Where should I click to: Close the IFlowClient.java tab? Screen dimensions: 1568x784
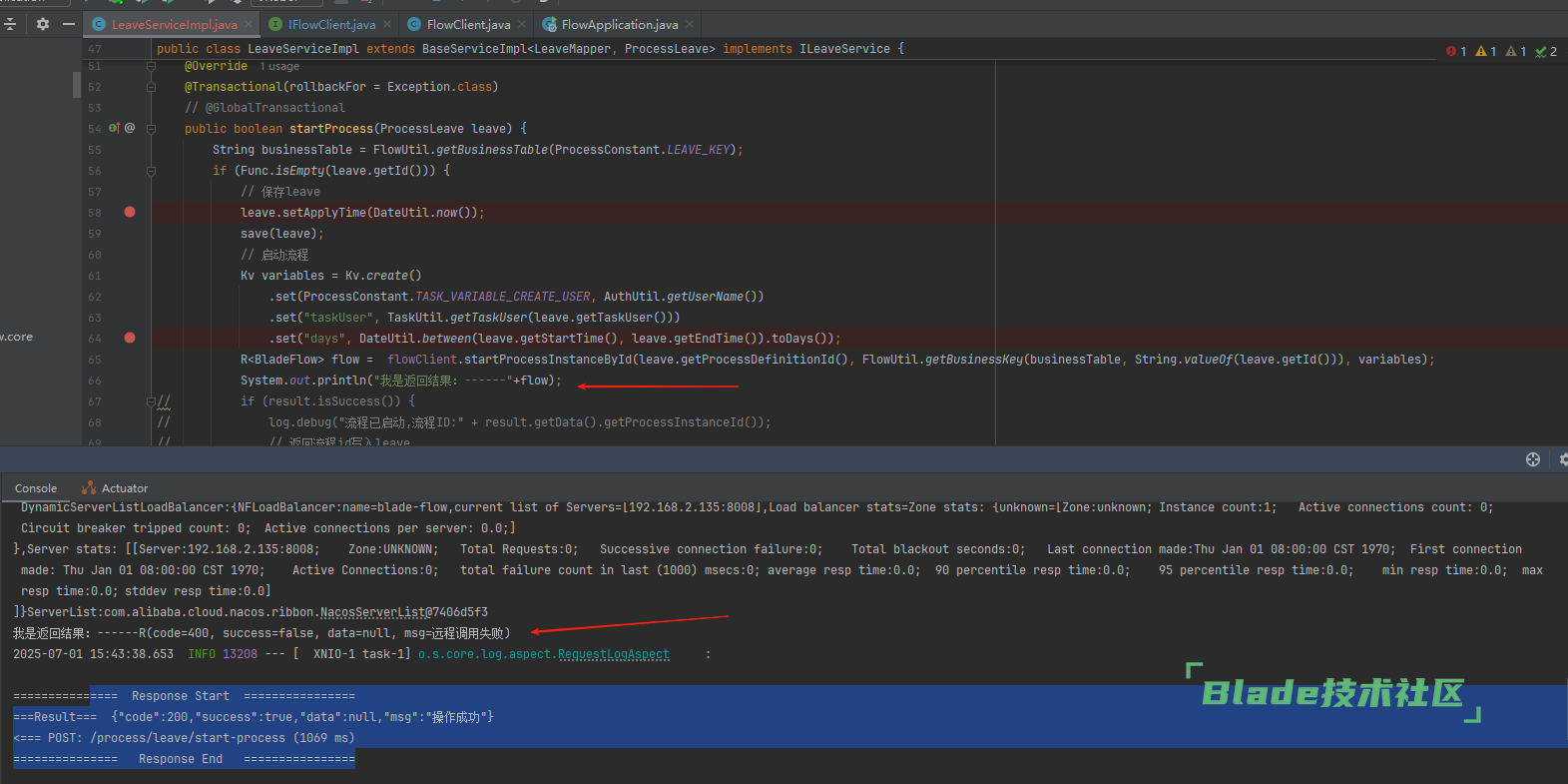387,24
